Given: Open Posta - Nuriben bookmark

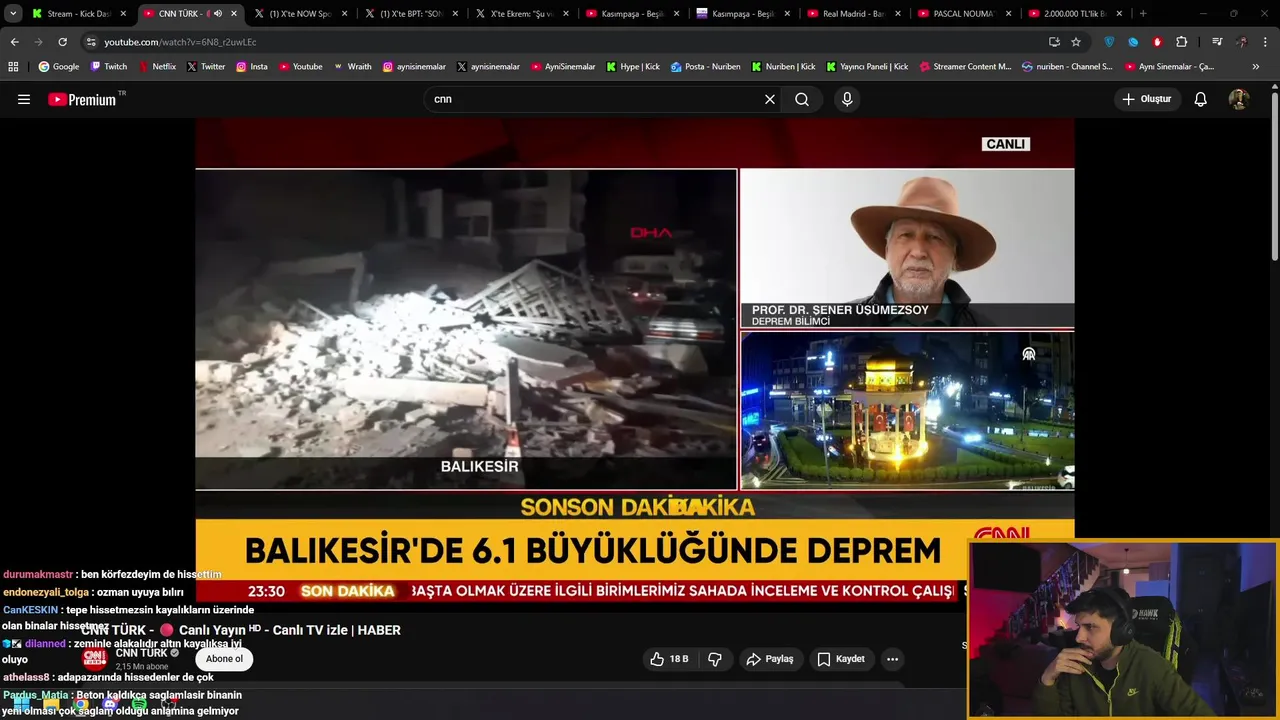Looking at the screenshot, I should pos(706,66).
